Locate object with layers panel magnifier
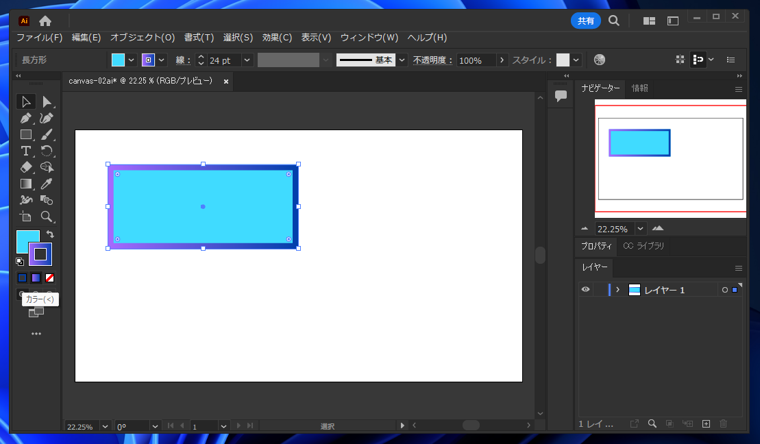Image resolution: width=760 pixels, height=444 pixels. 652,424
